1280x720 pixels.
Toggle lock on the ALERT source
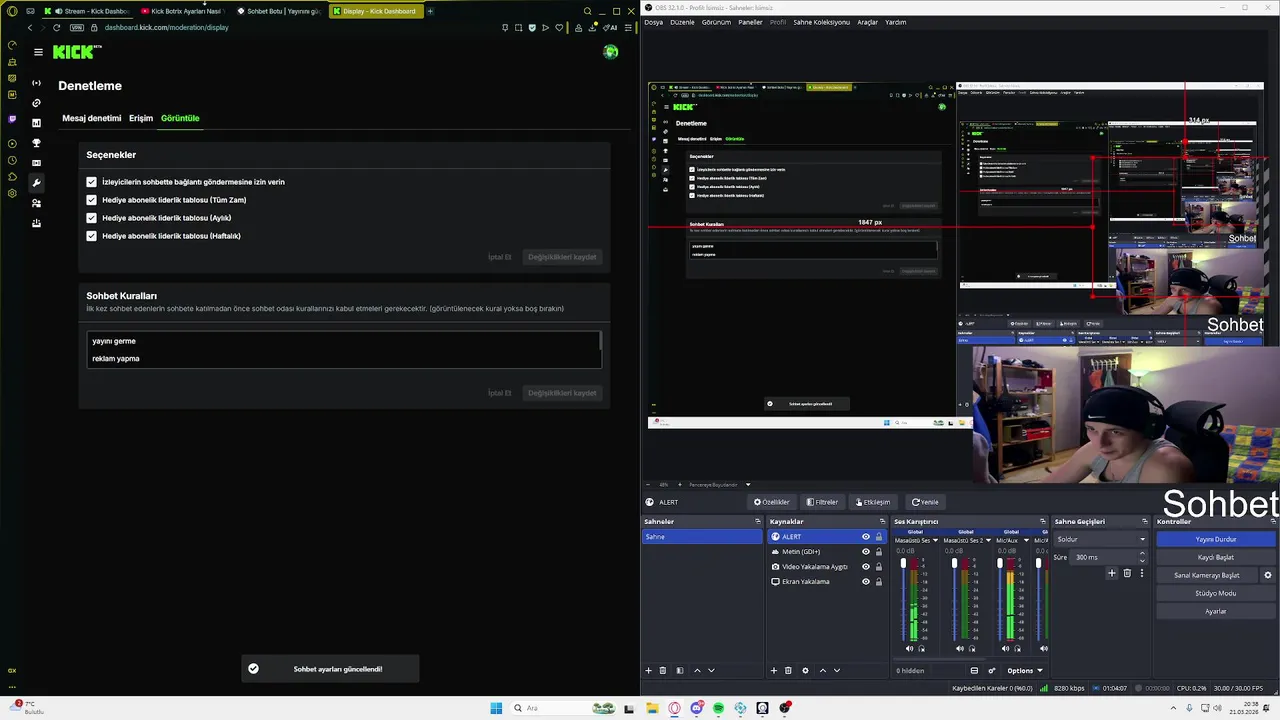(879, 537)
